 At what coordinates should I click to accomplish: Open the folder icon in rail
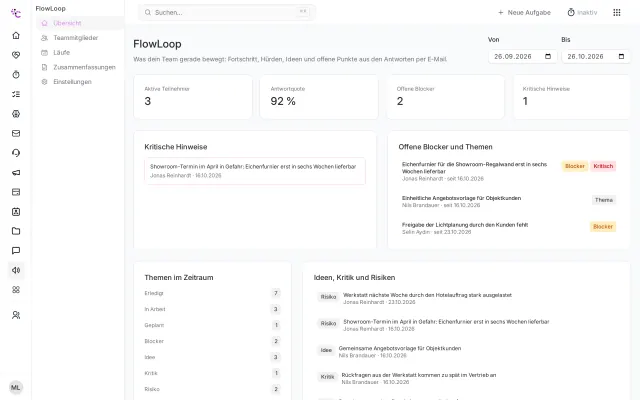click(16, 231)
